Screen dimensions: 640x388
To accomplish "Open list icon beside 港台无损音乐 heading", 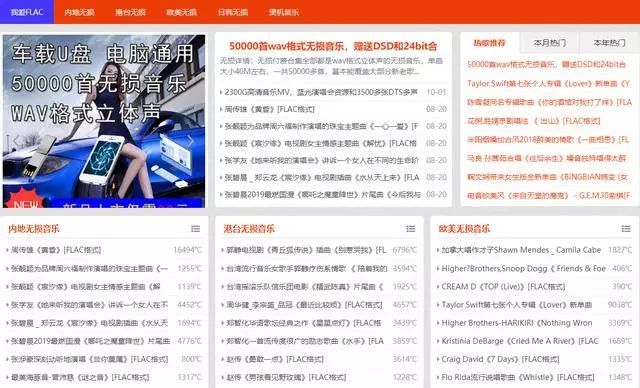I will pyautogui.click(x=411, y=229).
